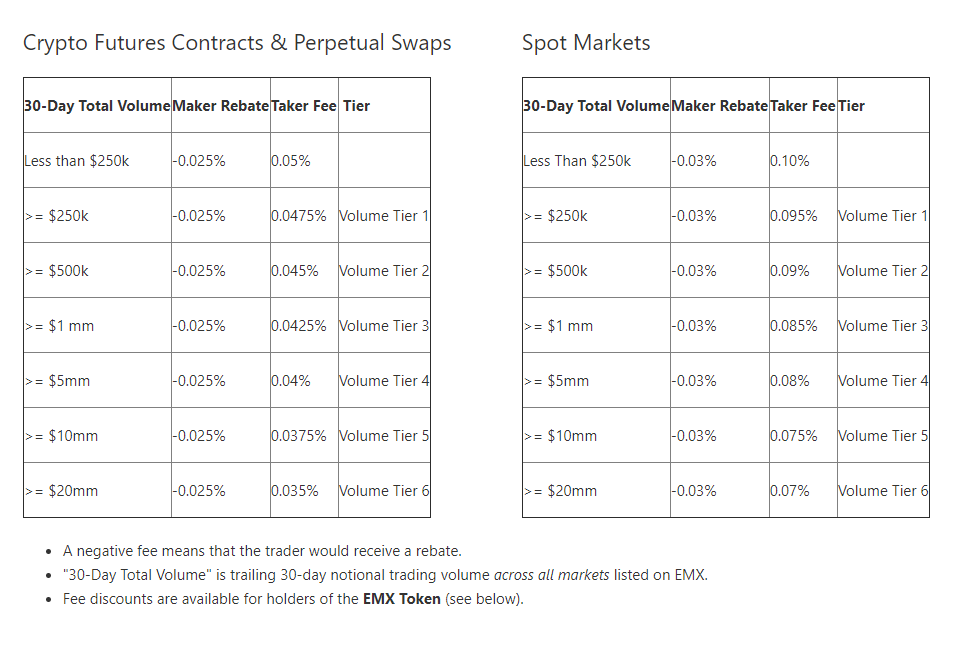The image size is (957, 659).
Task: Click the 0.0475% taker fee cell
Action: coord(298,216)
